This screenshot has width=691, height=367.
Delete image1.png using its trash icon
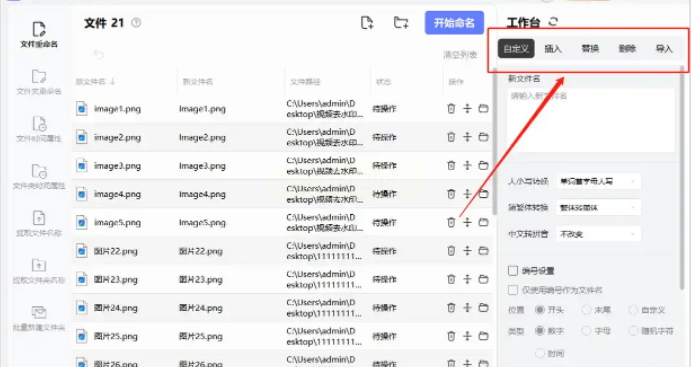(x=451, y=108)
